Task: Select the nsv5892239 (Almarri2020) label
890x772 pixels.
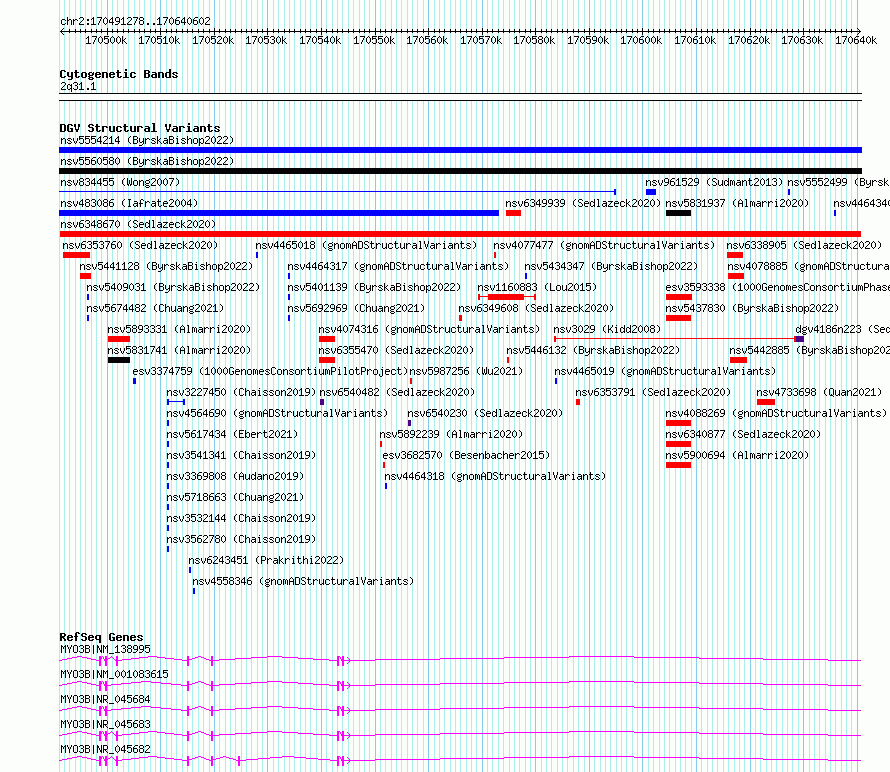Action: tap(451, 434)
